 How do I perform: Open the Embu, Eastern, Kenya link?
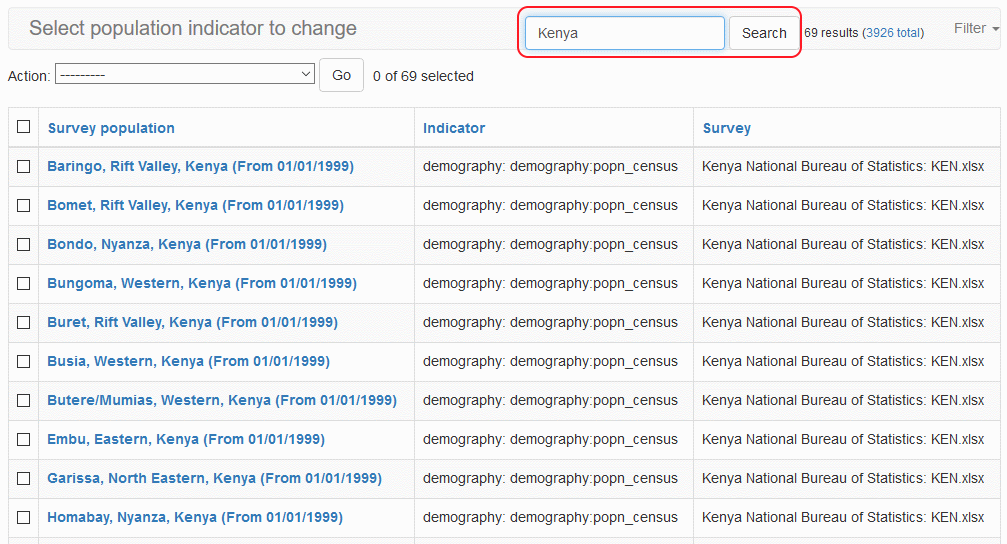click(185, 439)
